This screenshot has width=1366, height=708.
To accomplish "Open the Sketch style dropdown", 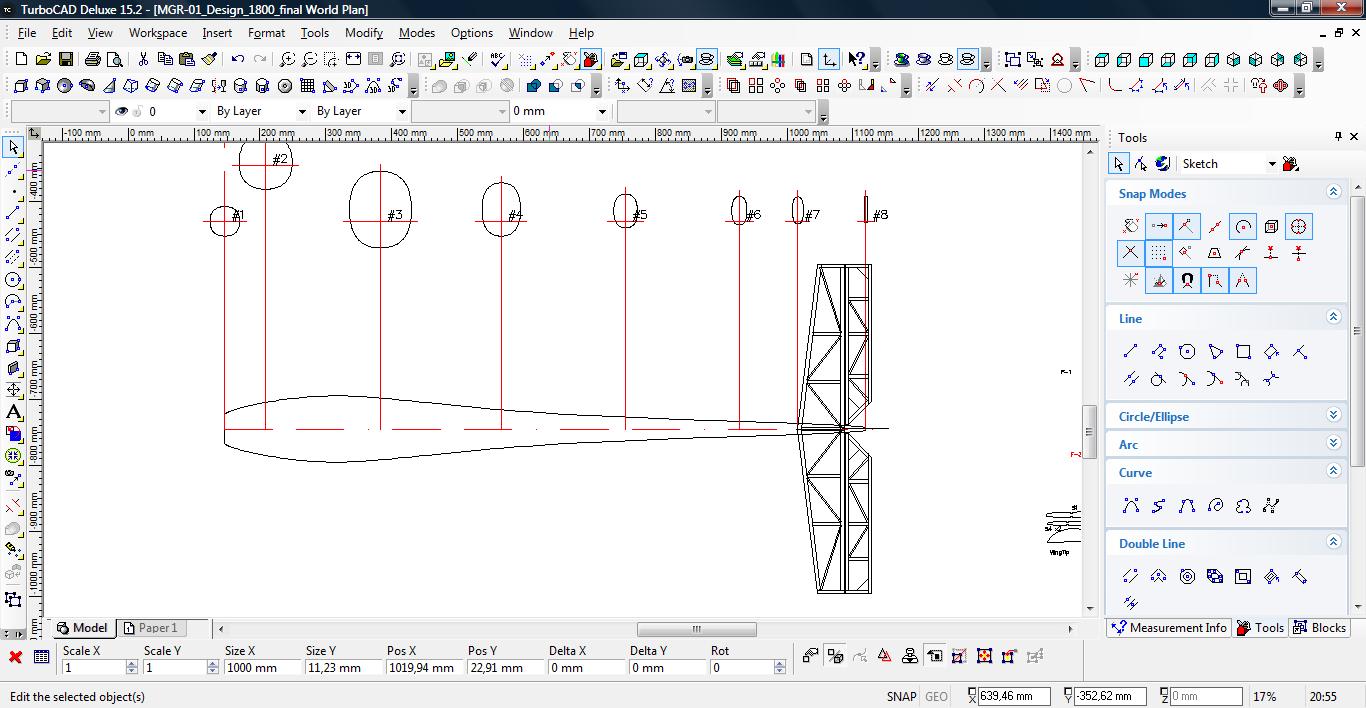I will pyautogui.click(x=1272, y=164).
